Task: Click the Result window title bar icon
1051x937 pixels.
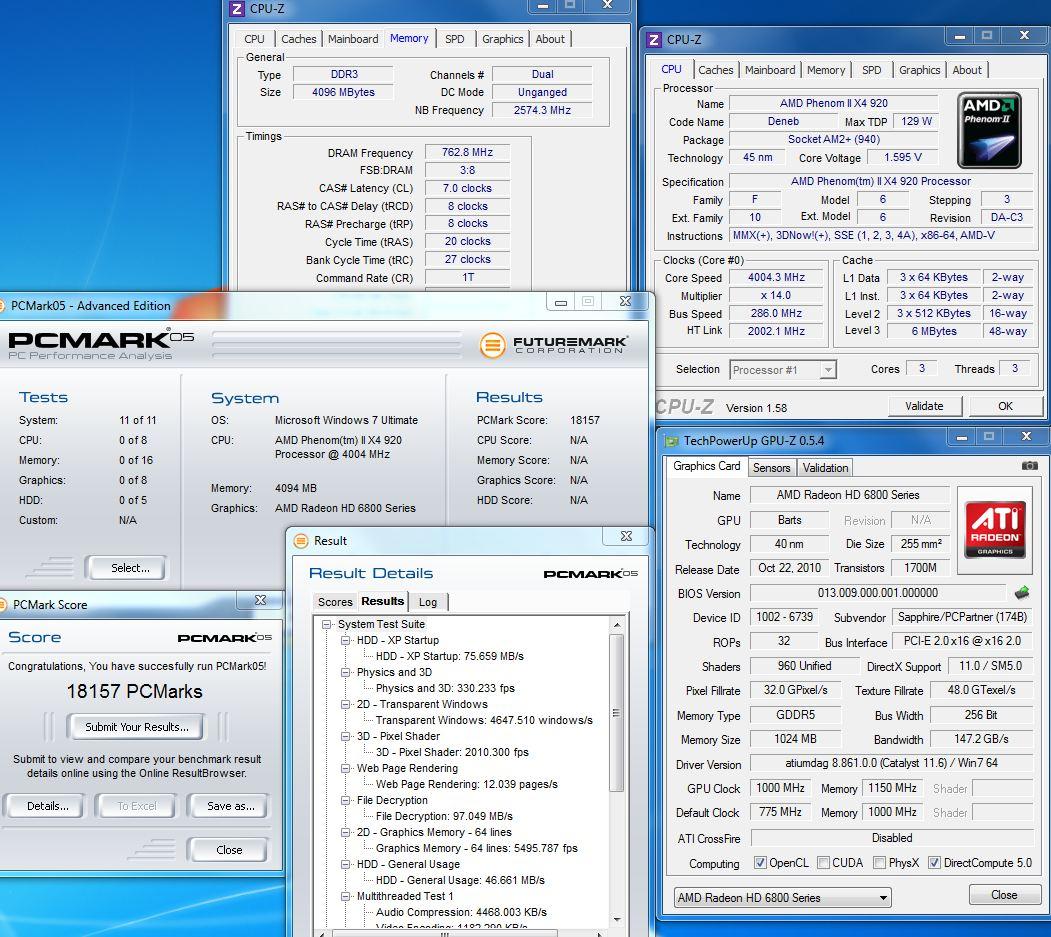Action: coord(301,540)
